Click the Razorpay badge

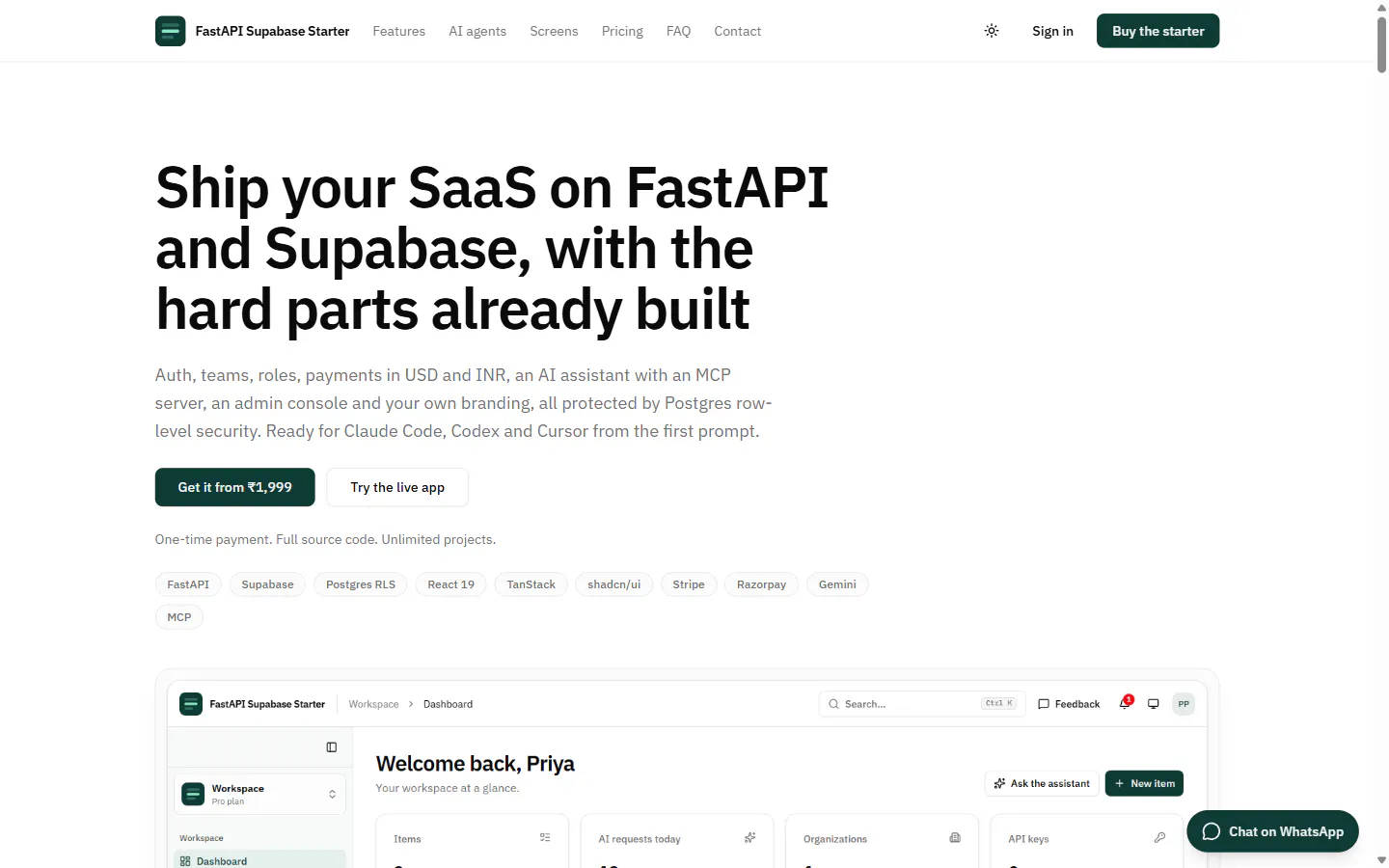pyautogui.click(x=762, y=584)
